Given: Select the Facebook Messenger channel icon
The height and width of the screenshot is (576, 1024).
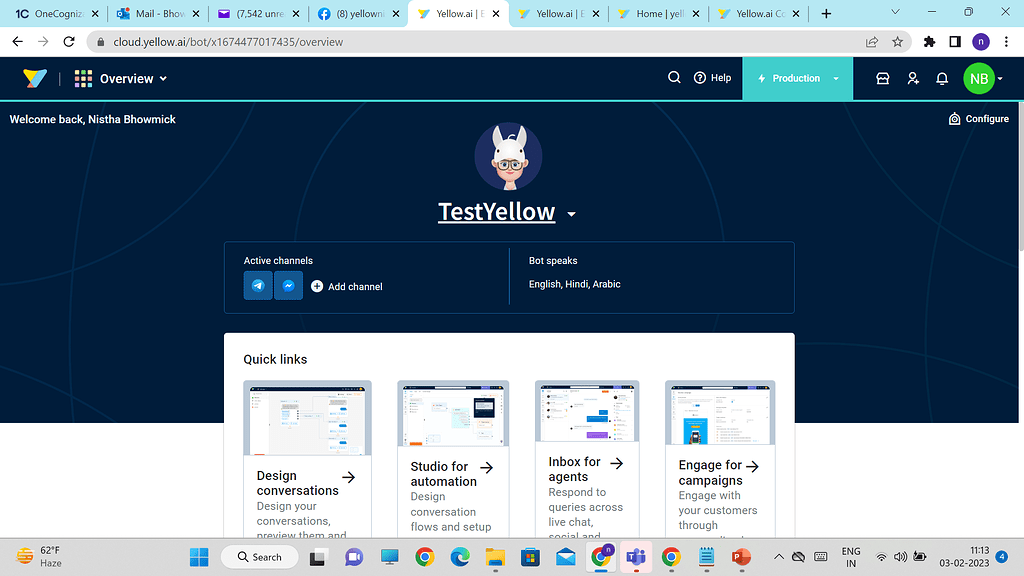Looking at the screenshot, I should point(288,285).
